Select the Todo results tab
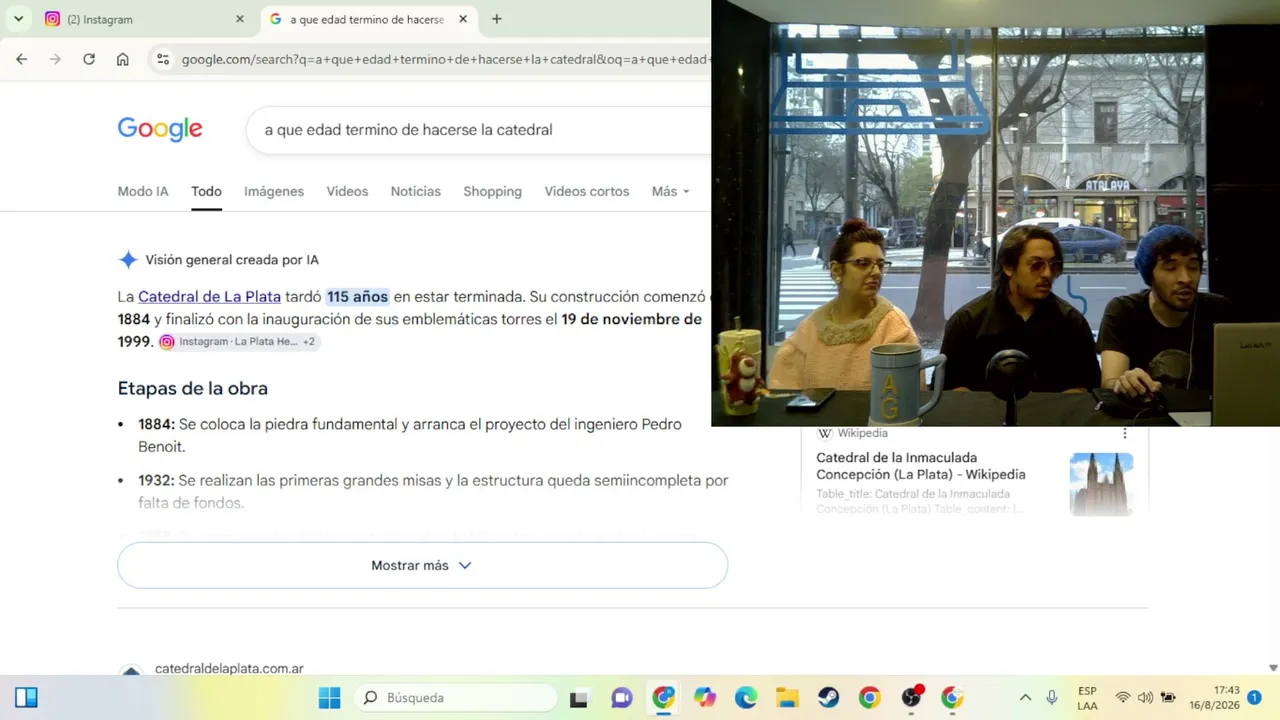This screenshot has width=1280, height=720. pos(206,191)
